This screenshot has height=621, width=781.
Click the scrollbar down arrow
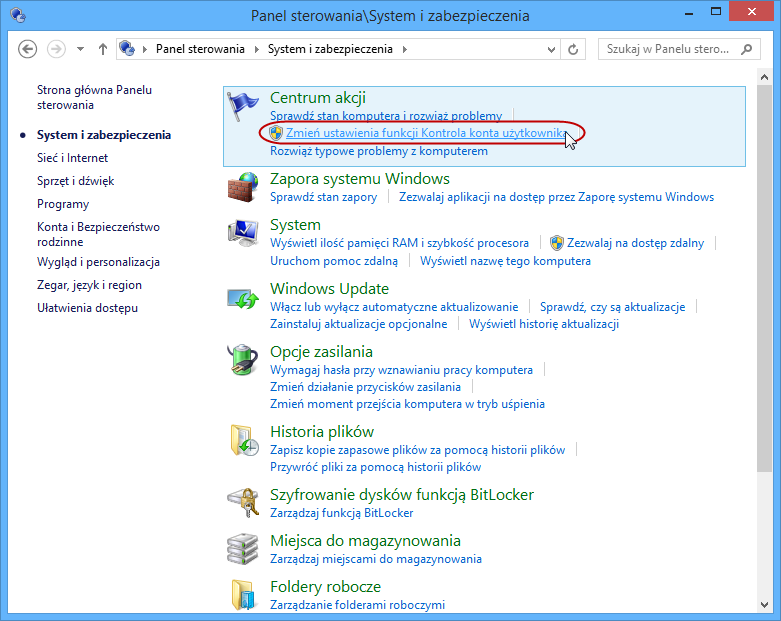point(765,605)
